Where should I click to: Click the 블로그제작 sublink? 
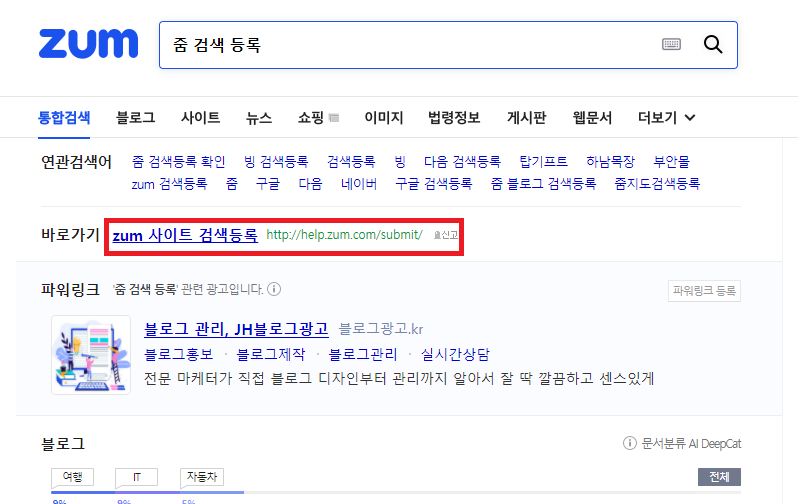tap(271, 354)
